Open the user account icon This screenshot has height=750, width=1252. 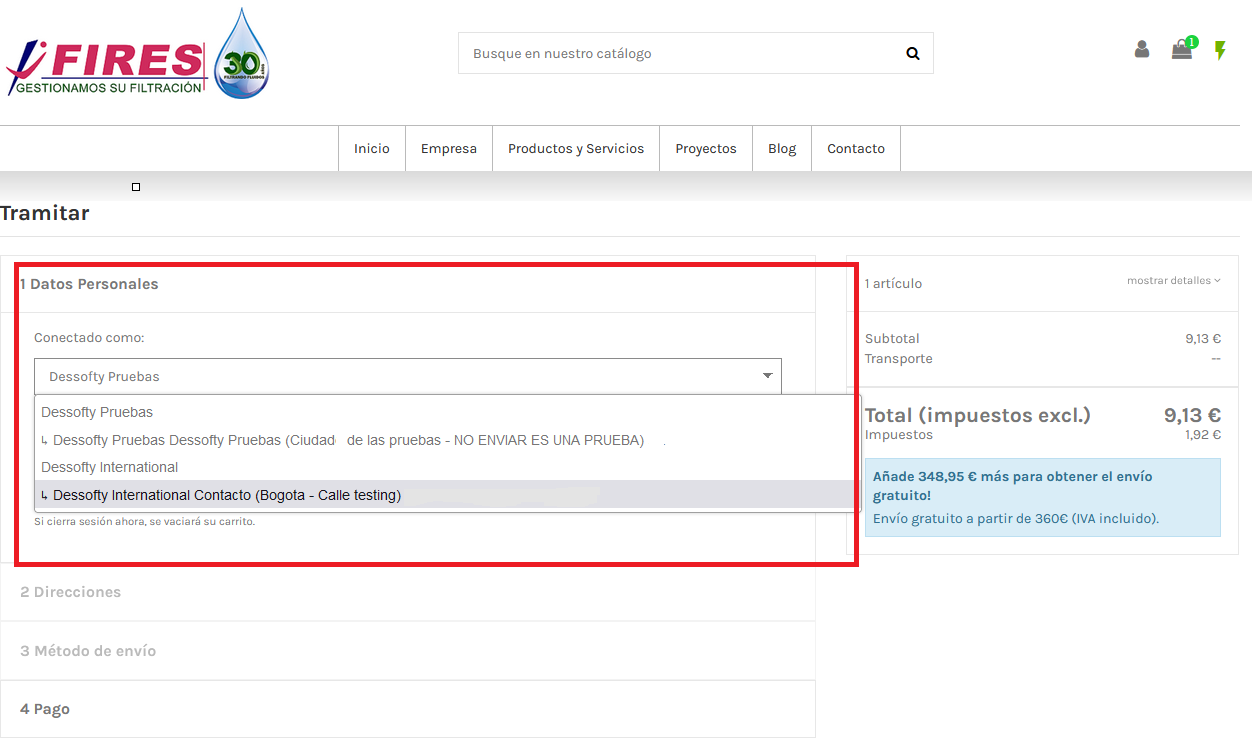[x=1142, y=49]
